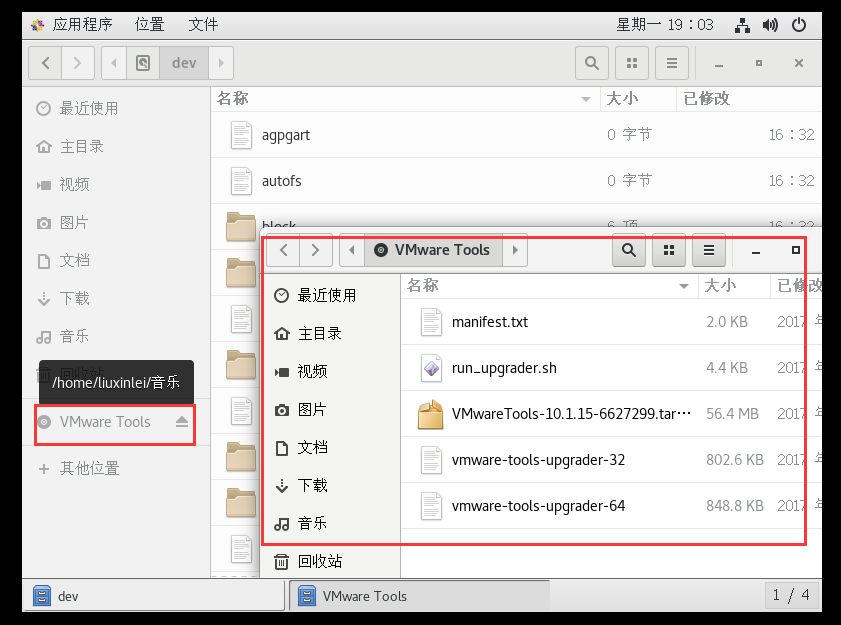
Task: Open the dev window hamburger menu
Action: 672,63
